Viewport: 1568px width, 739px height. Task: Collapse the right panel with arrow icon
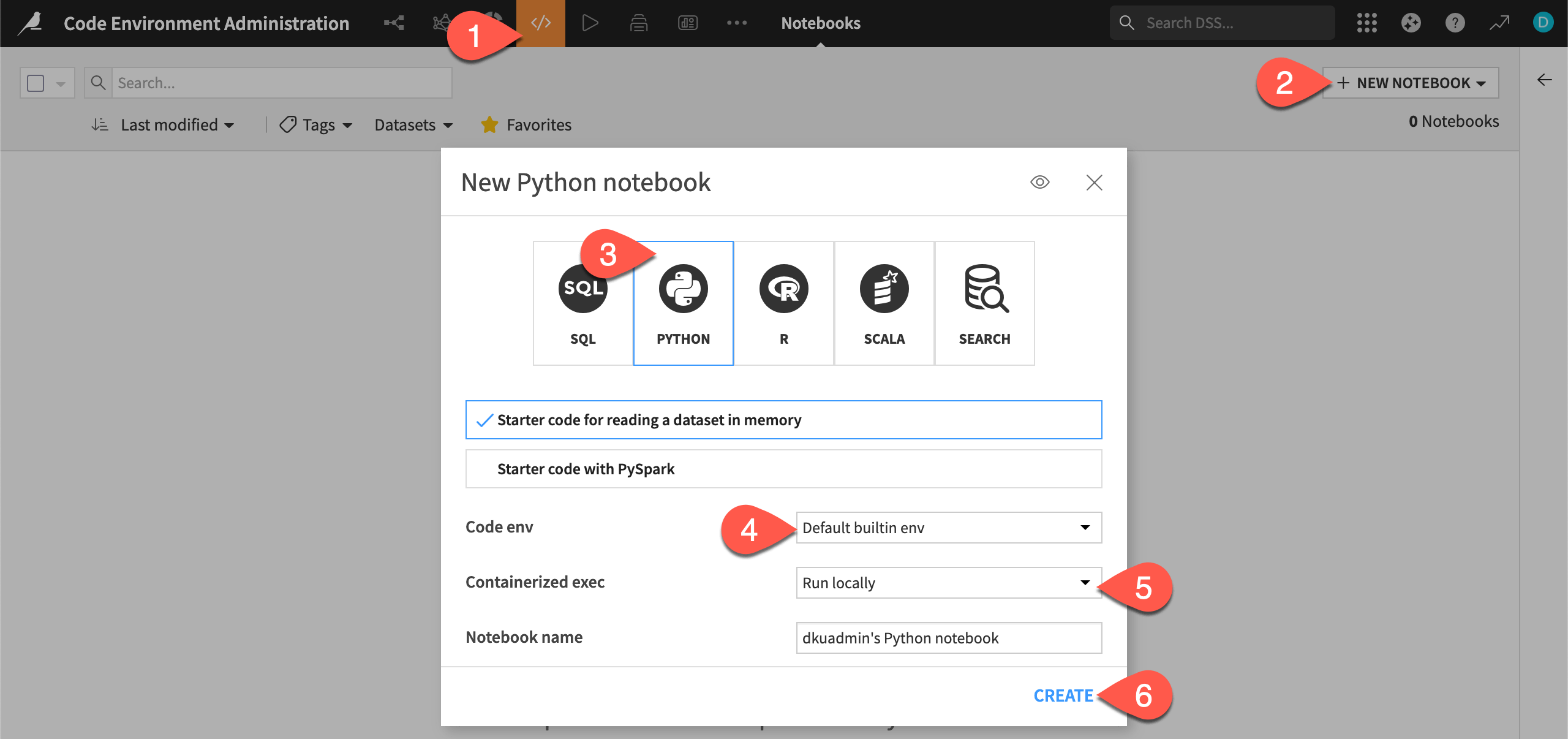tap(1544, 80)
